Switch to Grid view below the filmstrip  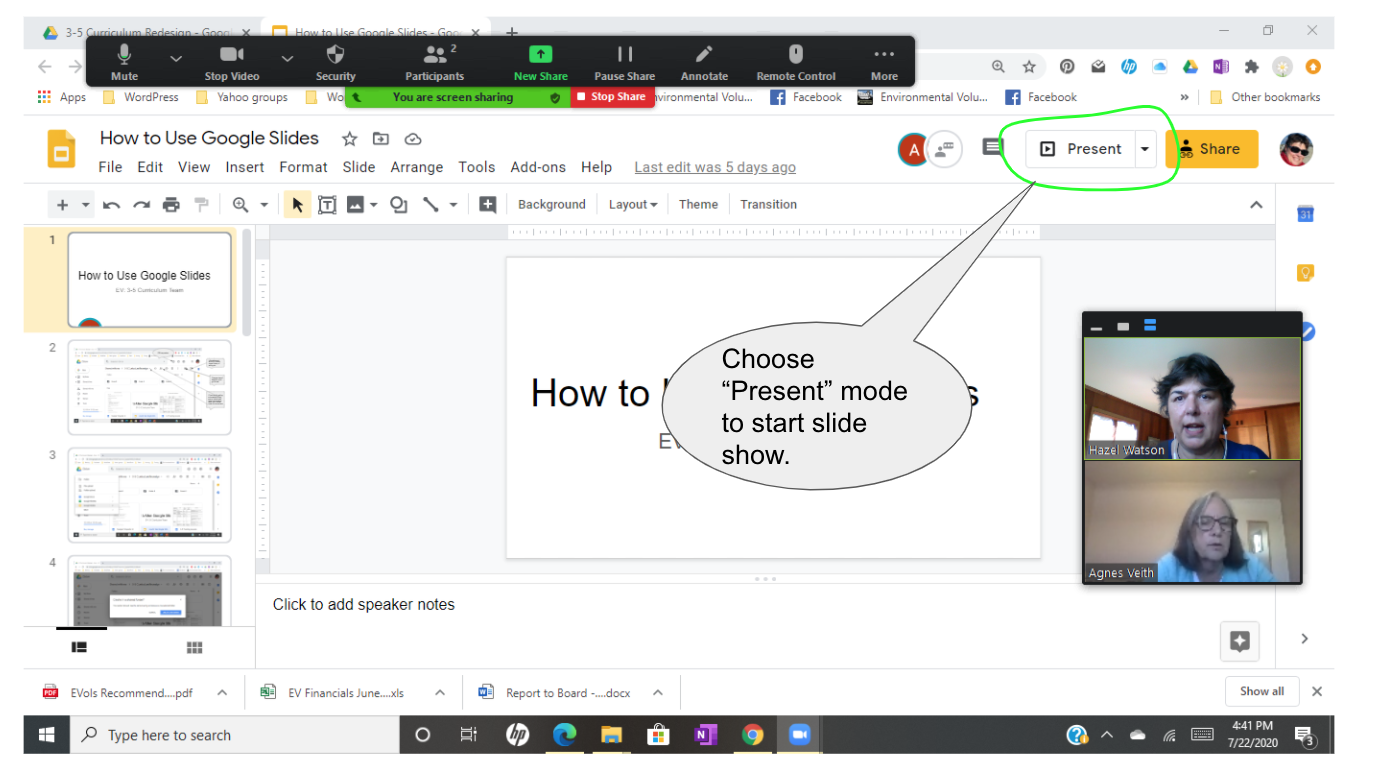coord(194,648)
